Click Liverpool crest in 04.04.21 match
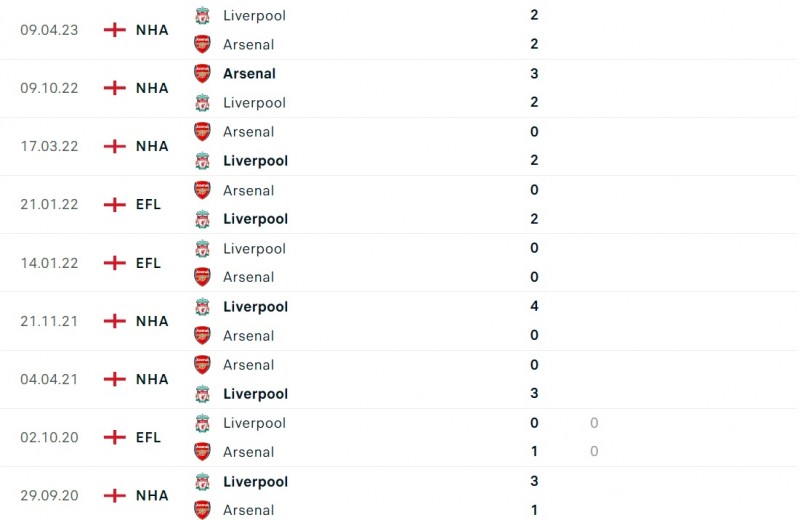 point(202,394)
